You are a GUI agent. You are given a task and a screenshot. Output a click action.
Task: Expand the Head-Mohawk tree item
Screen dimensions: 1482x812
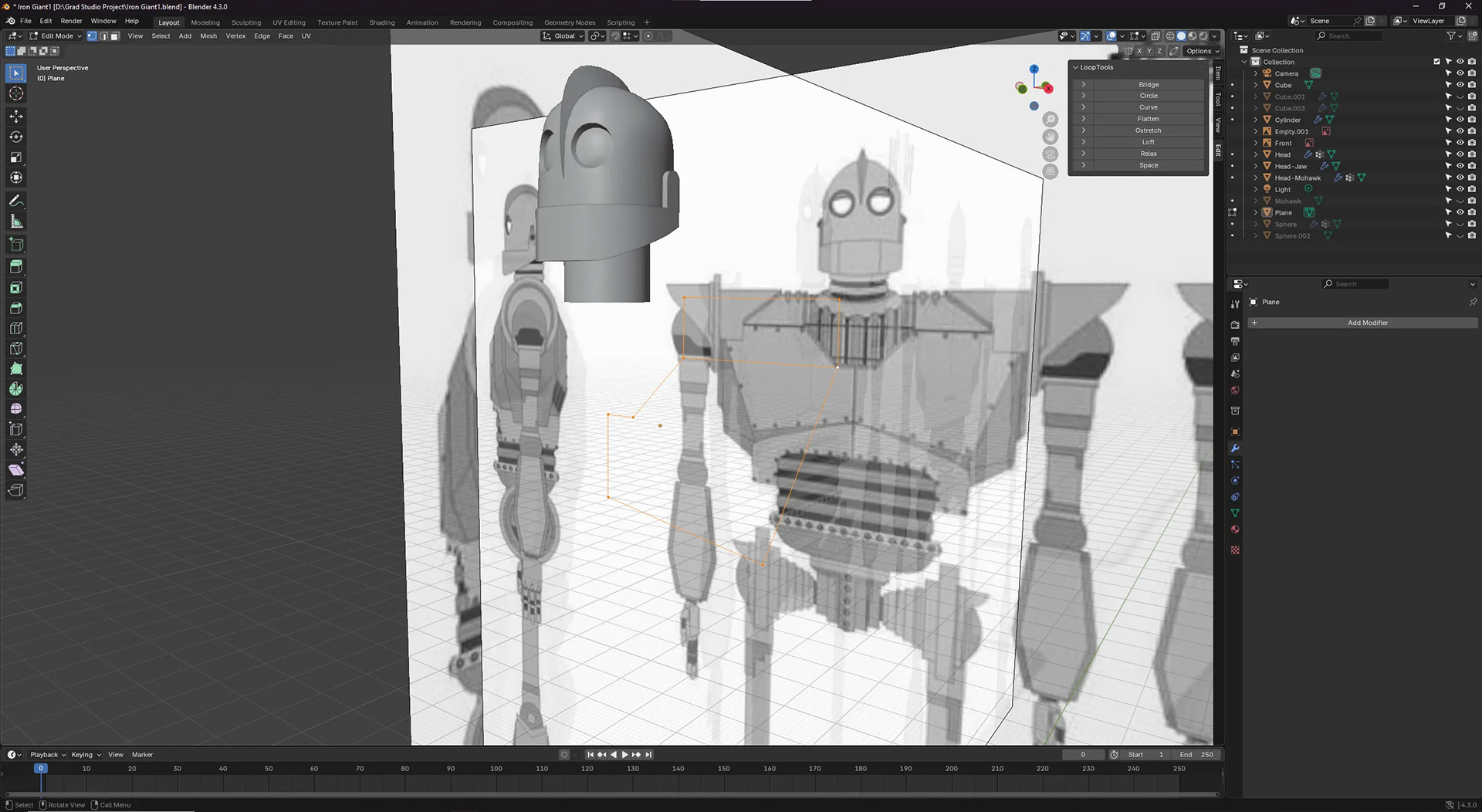tap(1256, 178)
